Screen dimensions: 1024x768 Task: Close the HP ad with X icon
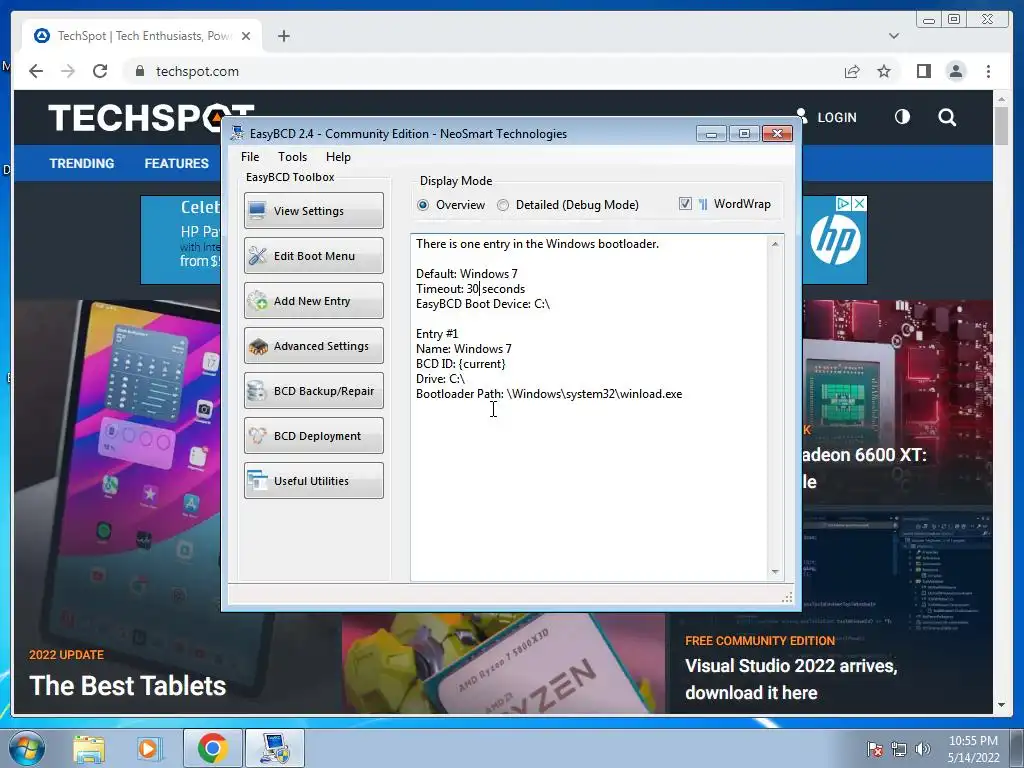[860, 203]
